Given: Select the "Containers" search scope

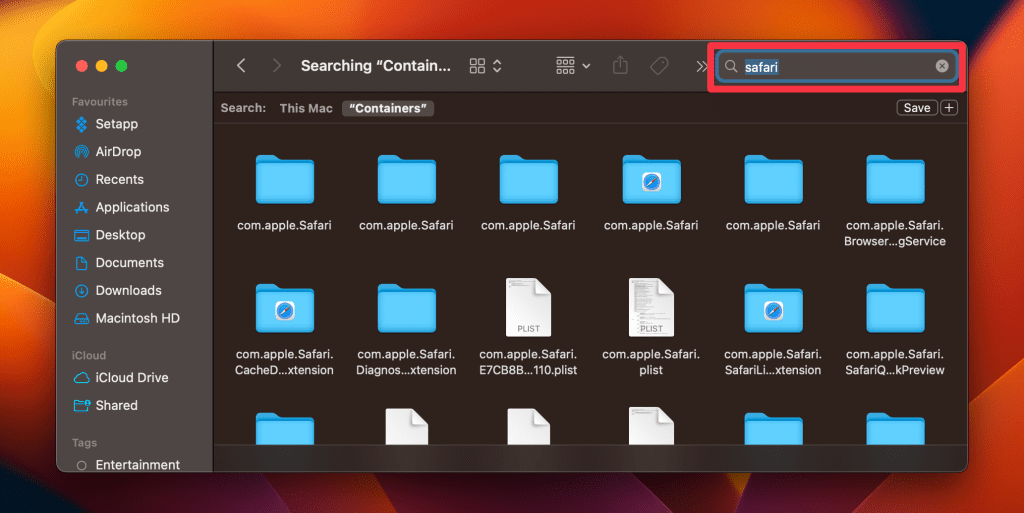Looking at the screenshot, I should 388,108.
